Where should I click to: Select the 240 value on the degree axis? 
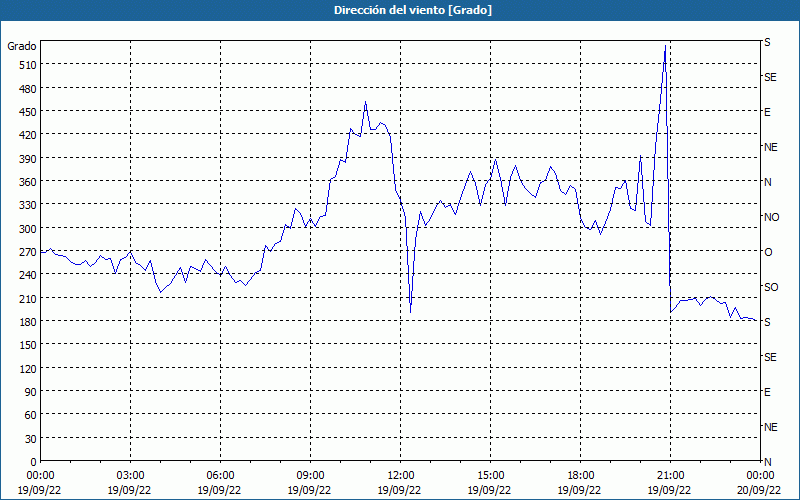point(28,274)
